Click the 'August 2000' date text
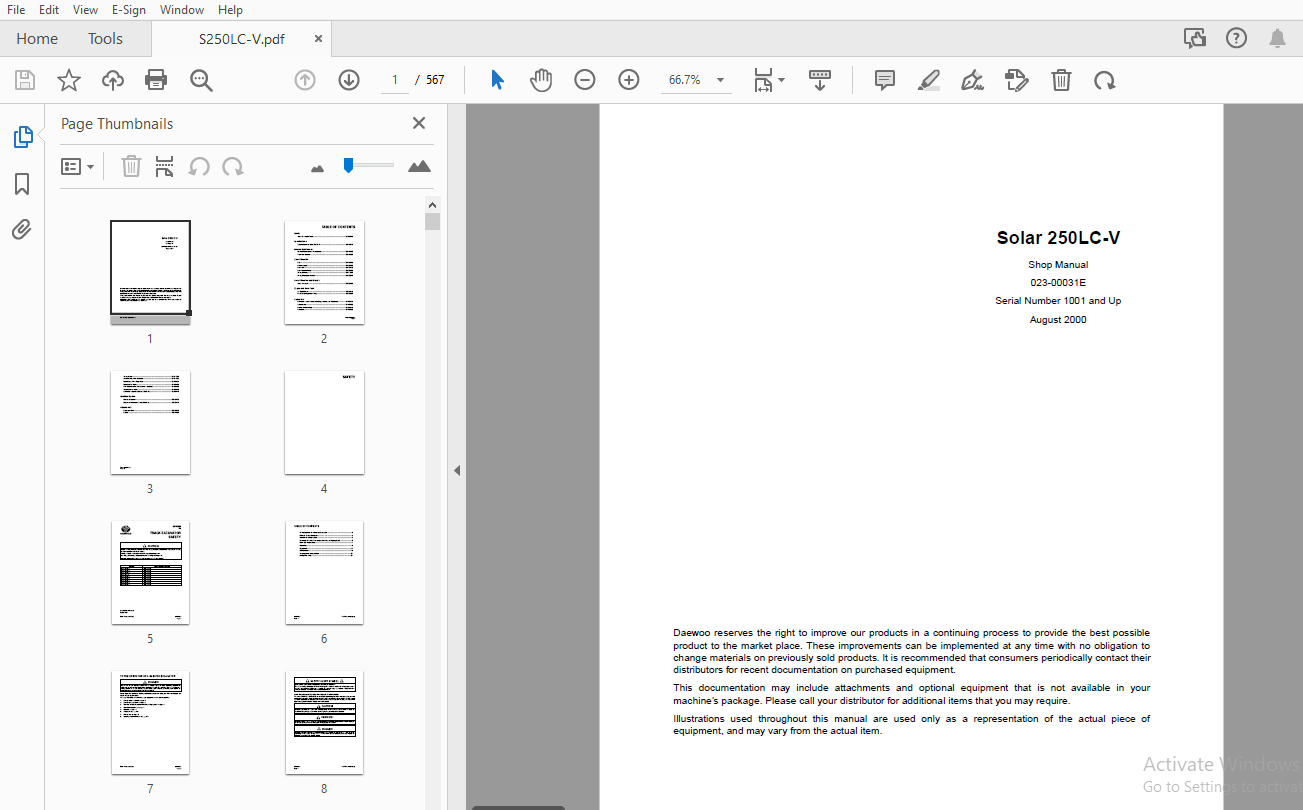Image resolution: width=1303 pixels, height=810 pixels. (x=1058, y=320)
